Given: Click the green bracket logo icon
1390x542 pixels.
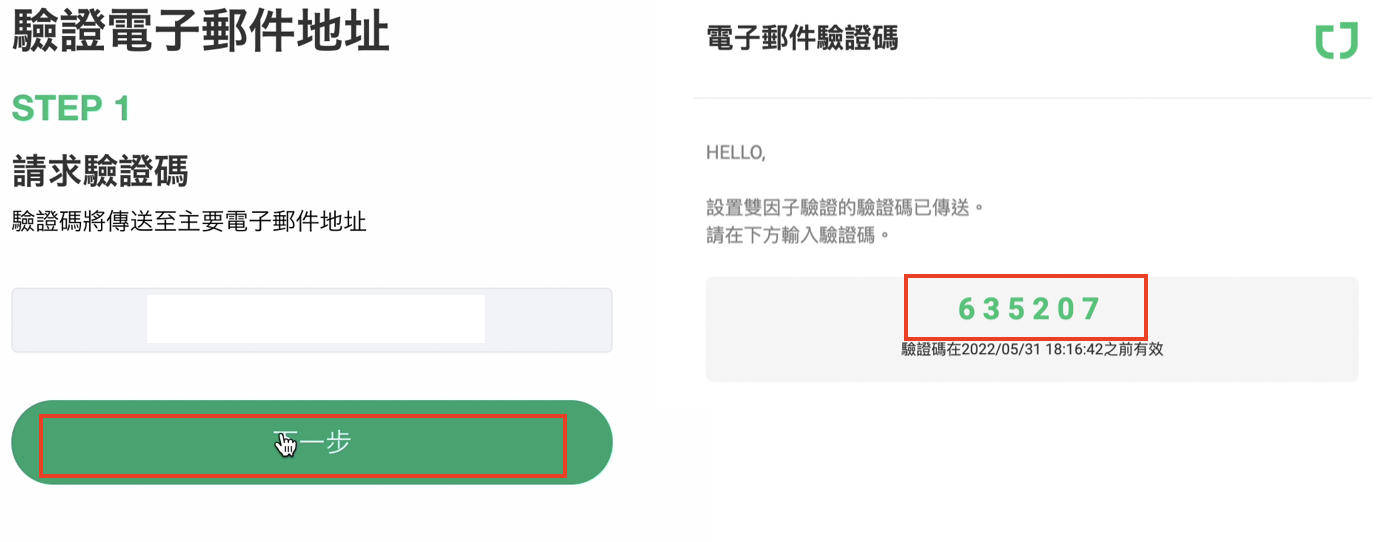Looking at the screenshot, I should click(x=1336, y=40).
